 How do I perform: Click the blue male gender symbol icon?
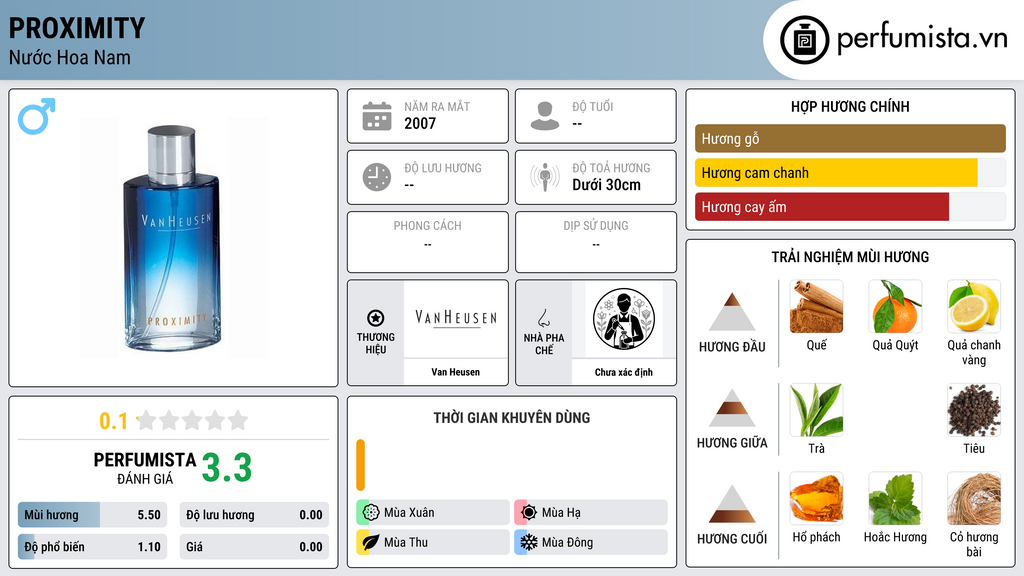[37, 116]
